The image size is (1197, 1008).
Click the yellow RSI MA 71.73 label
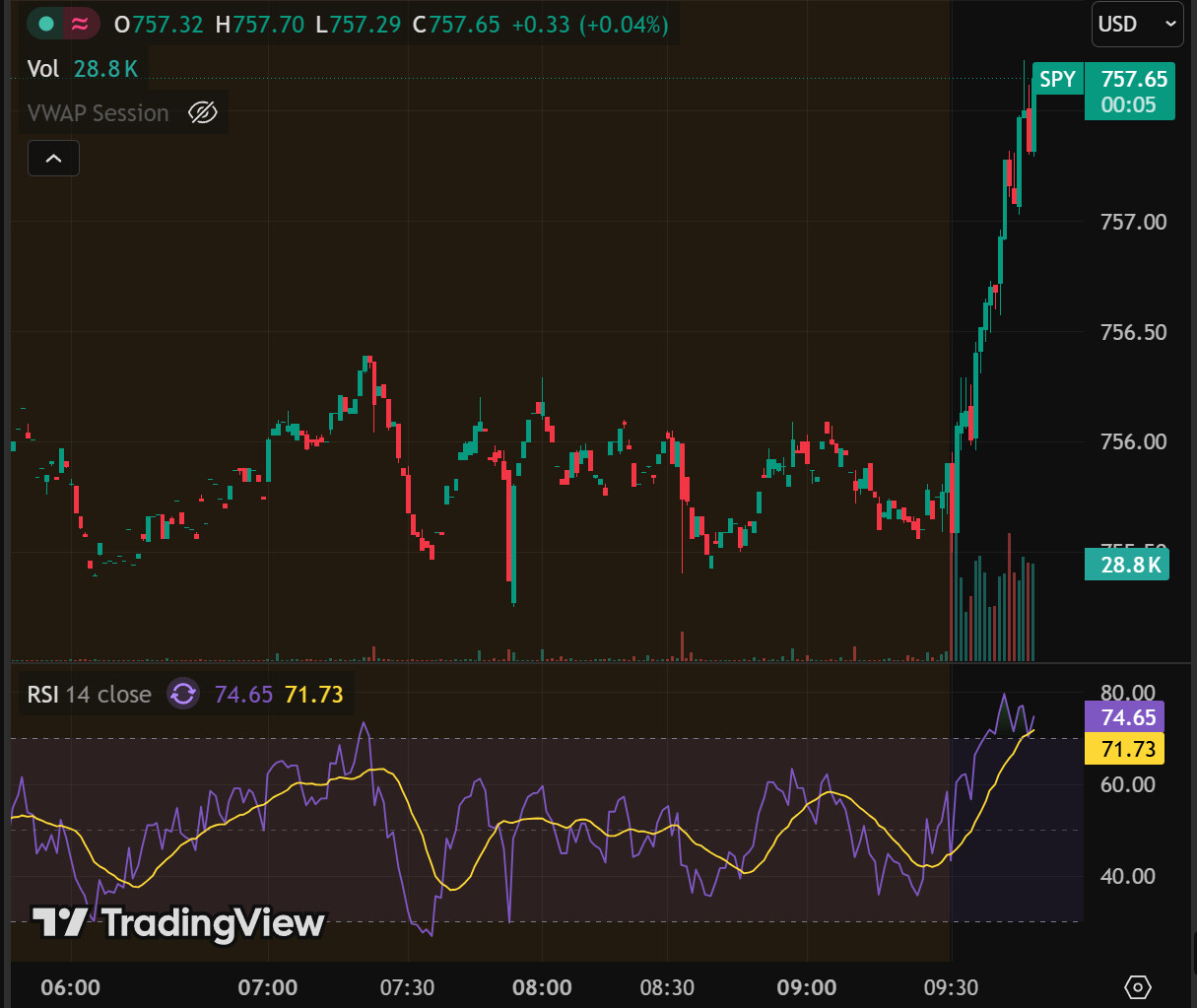(1124, 749)
